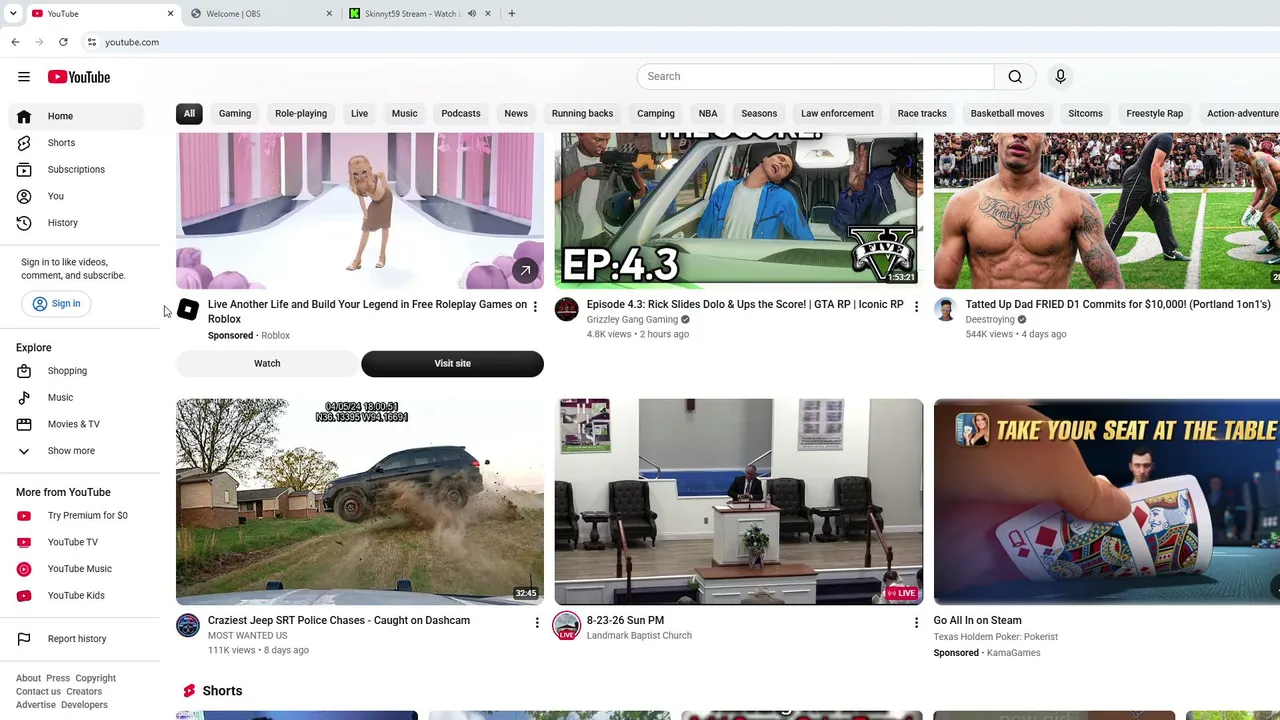Open Tatted Up Dad video title
The height and width of the screenshot is (720, 1280).
click(x=1118, y=304)
